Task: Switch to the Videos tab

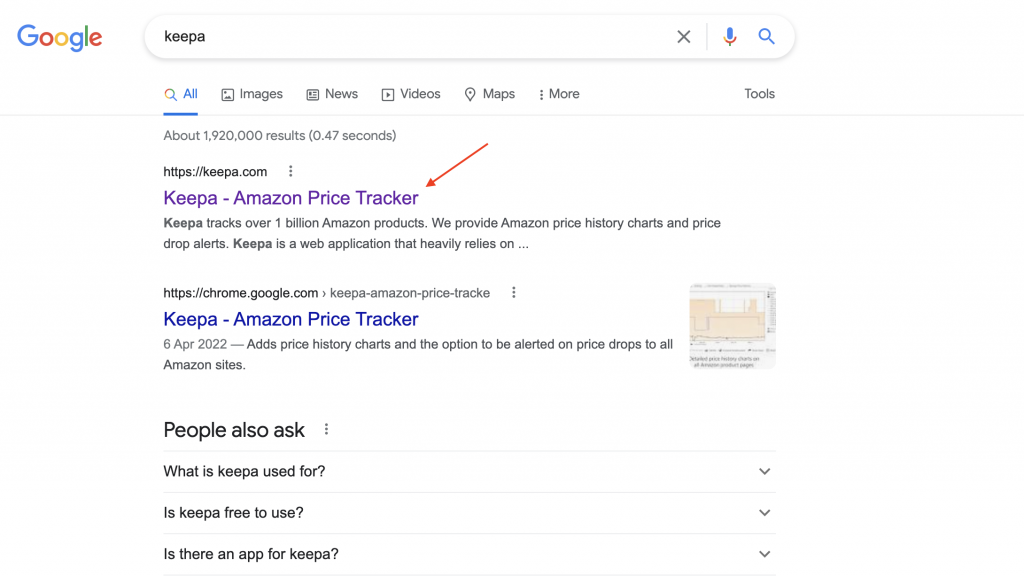Action: pos(411,94)
